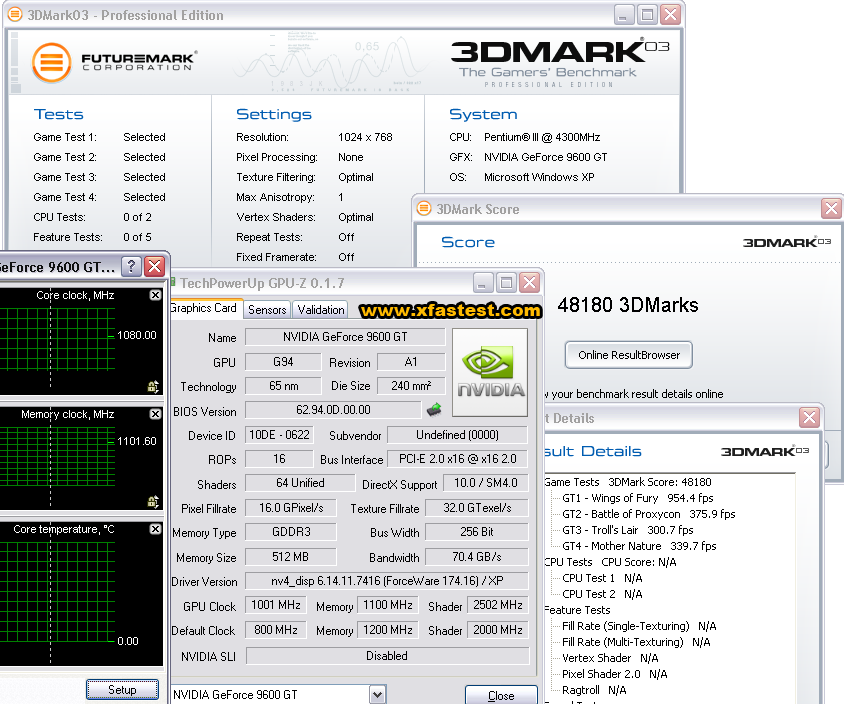Click the "Pentium® III @ 4300MHz" CPU text
Viewport: 844px width, 704px height.
tap(542, 137)
